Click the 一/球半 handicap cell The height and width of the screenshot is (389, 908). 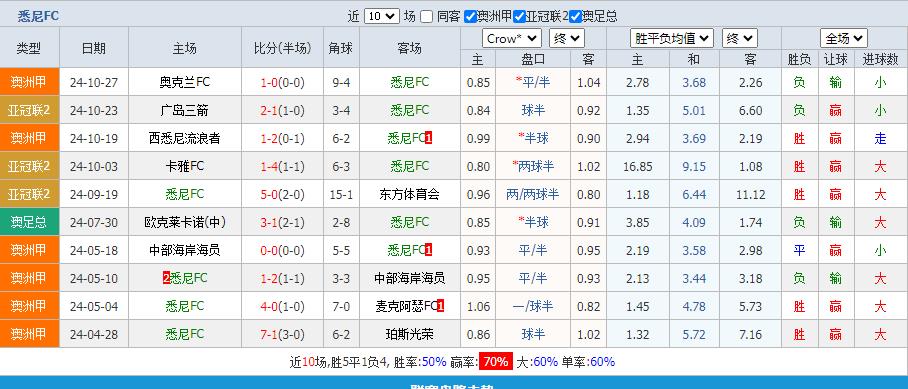point(533,306)
